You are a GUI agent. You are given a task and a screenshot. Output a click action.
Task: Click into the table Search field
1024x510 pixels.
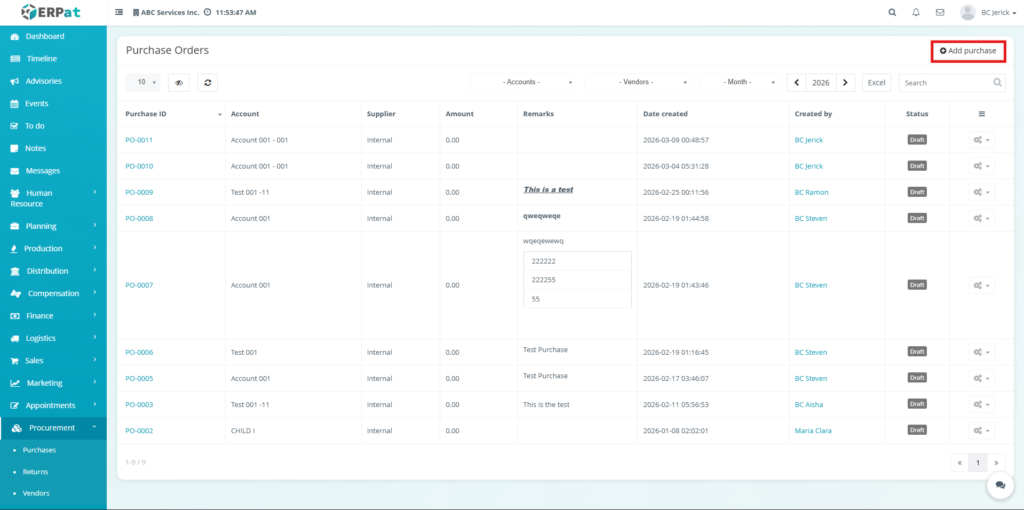(x=945, y=83)
